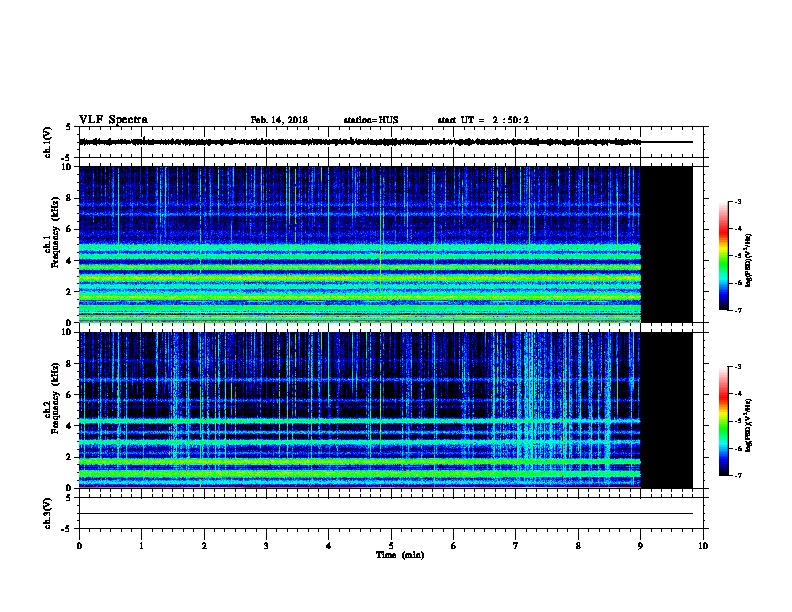
Task: Select the "start UT = 2 :50: 2" text
Action: (483, 120)
